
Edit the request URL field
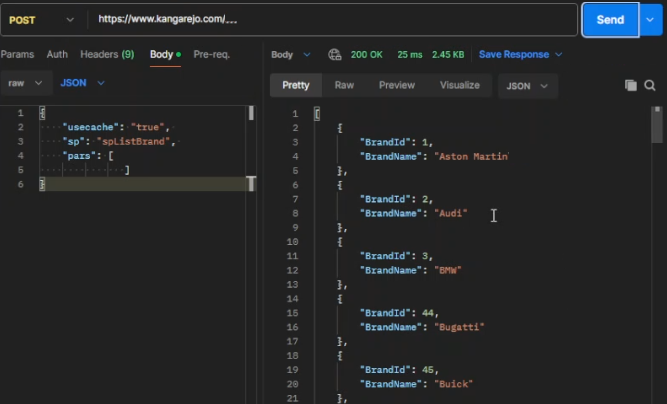332,19
